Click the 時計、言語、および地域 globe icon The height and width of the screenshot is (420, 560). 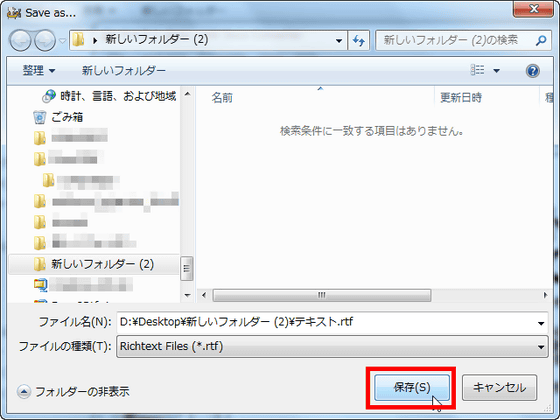49,96
